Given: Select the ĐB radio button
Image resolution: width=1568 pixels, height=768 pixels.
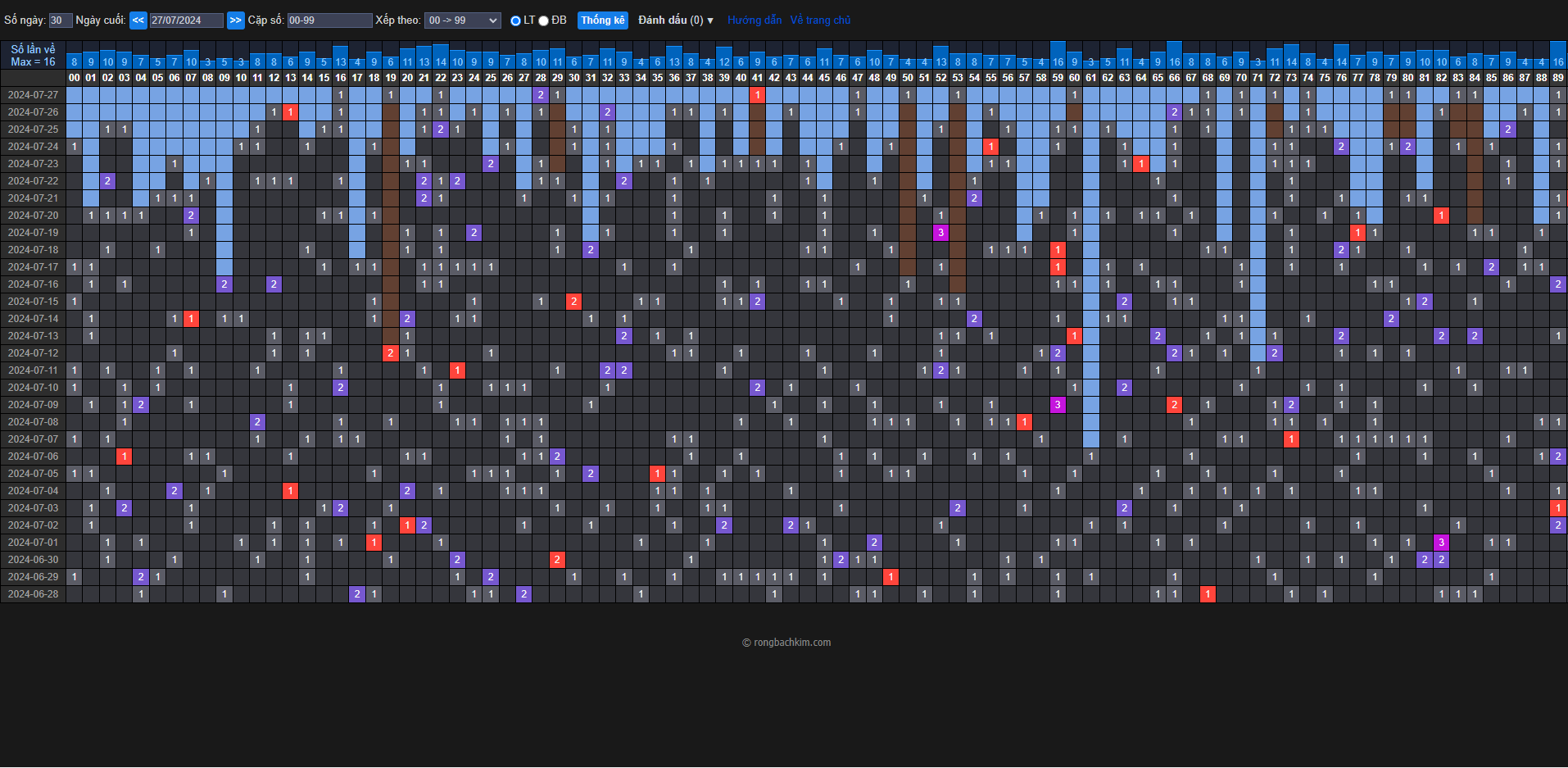Looking at the screenshot, I should [543, 21].
